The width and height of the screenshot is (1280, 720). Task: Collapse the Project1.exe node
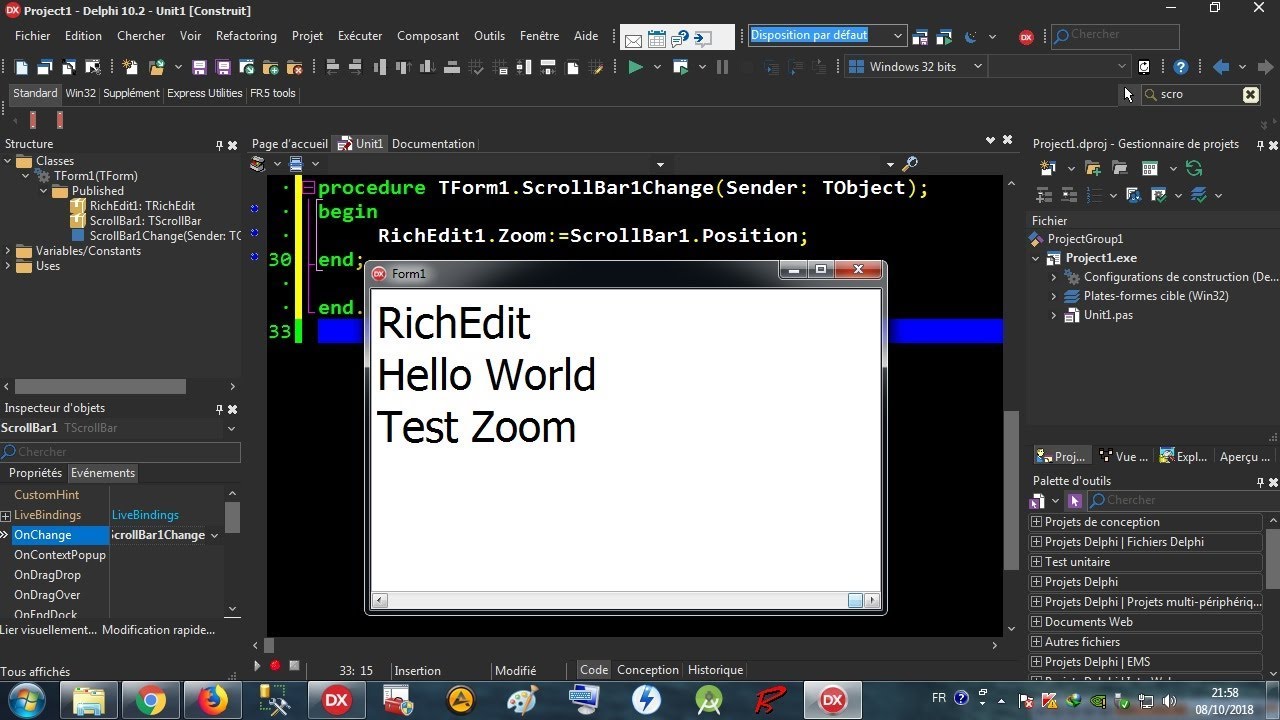1036,258
